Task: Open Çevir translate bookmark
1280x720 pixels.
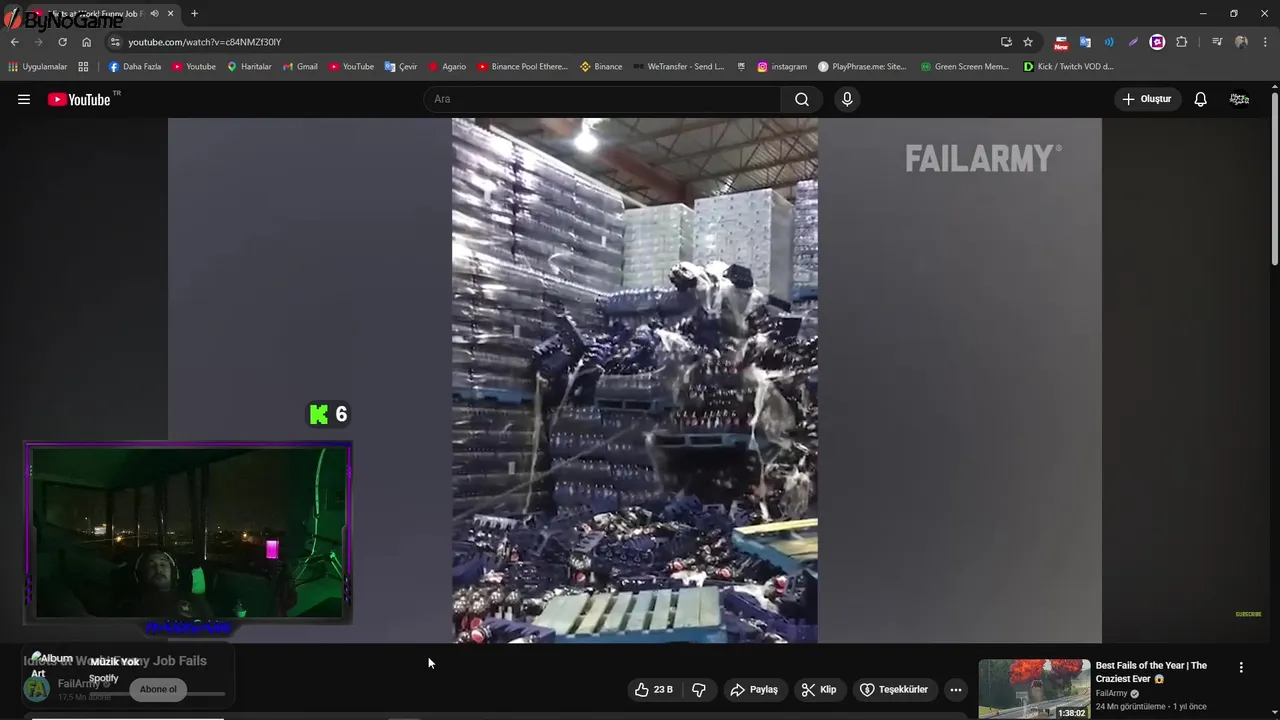Action: click(x=401, y=67)
